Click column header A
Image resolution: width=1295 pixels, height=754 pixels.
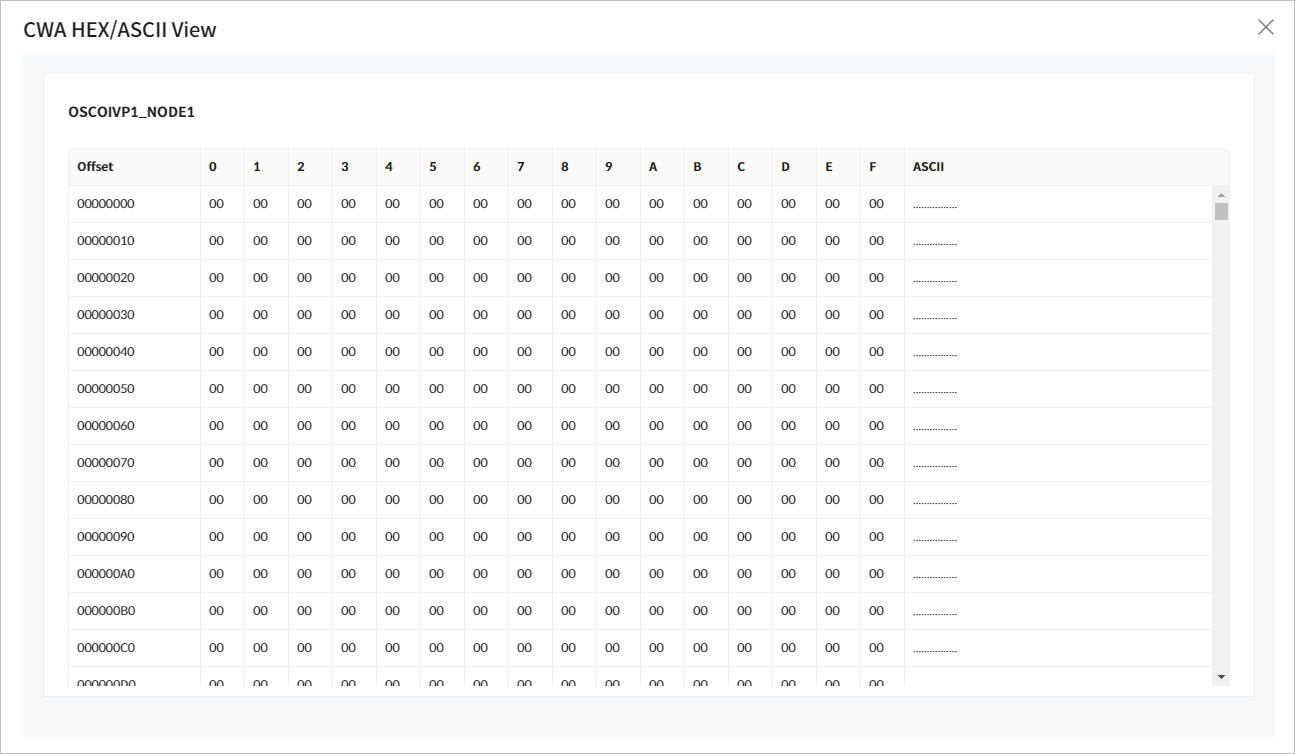coord(653,167)
